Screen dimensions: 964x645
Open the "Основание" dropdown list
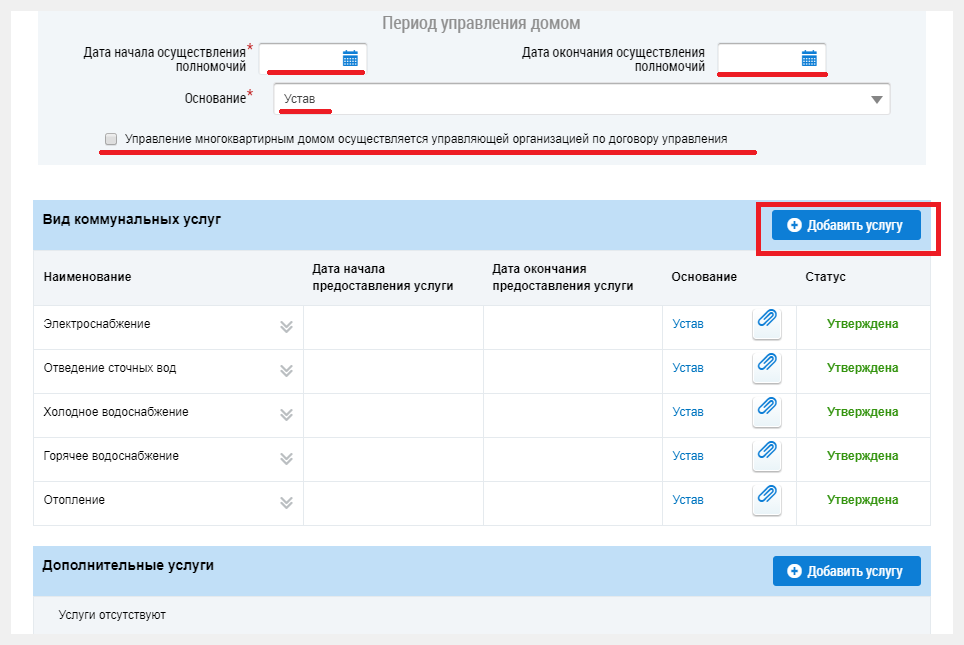click(x=877, y=99)
